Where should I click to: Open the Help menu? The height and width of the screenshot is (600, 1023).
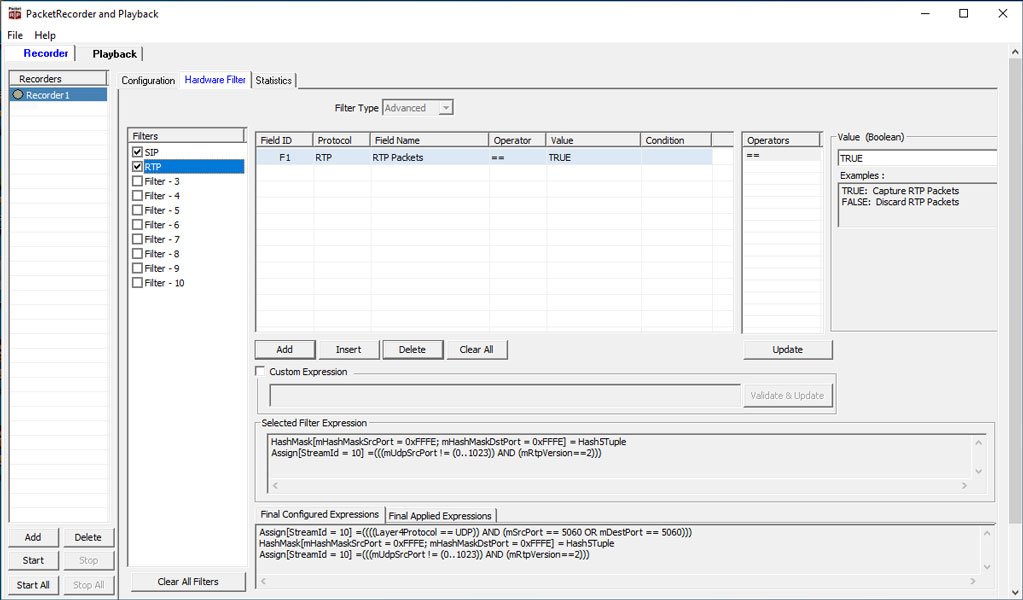click(x=45, y=35)
